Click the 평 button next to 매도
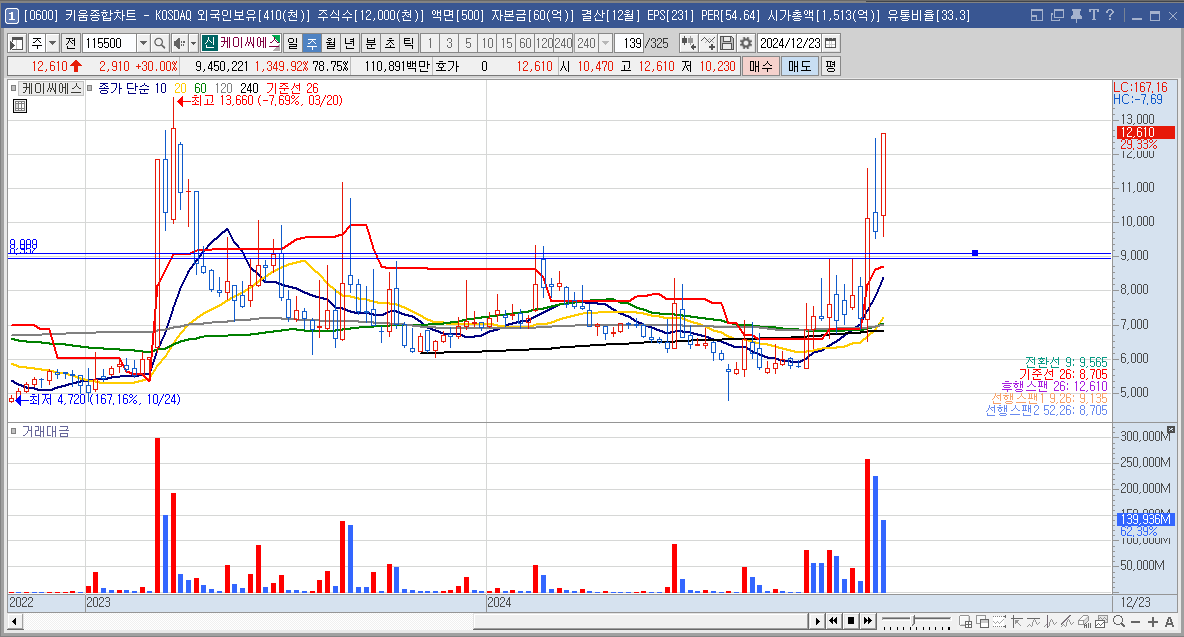The width and height of the screenshot is (1184, 637). [830, 66]
